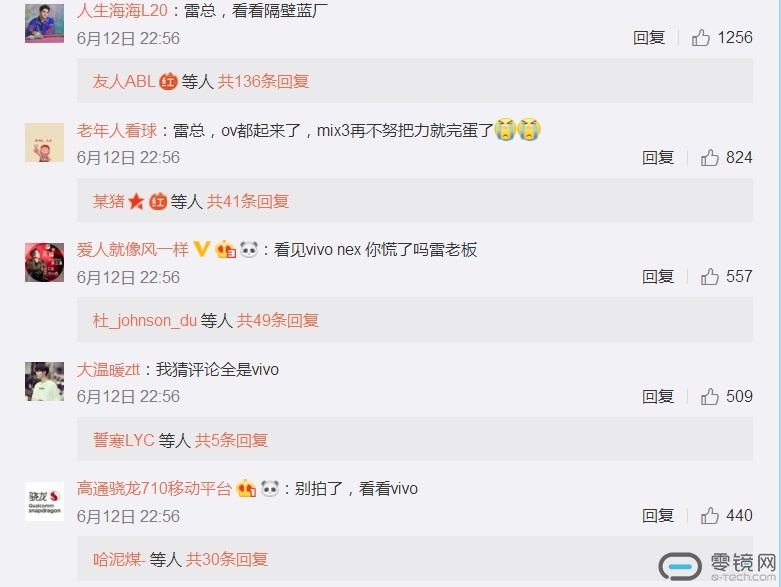Click thumbs-up on 老年人看球's comment
This screenshot has height=587, width=781.
click(709, 157)
